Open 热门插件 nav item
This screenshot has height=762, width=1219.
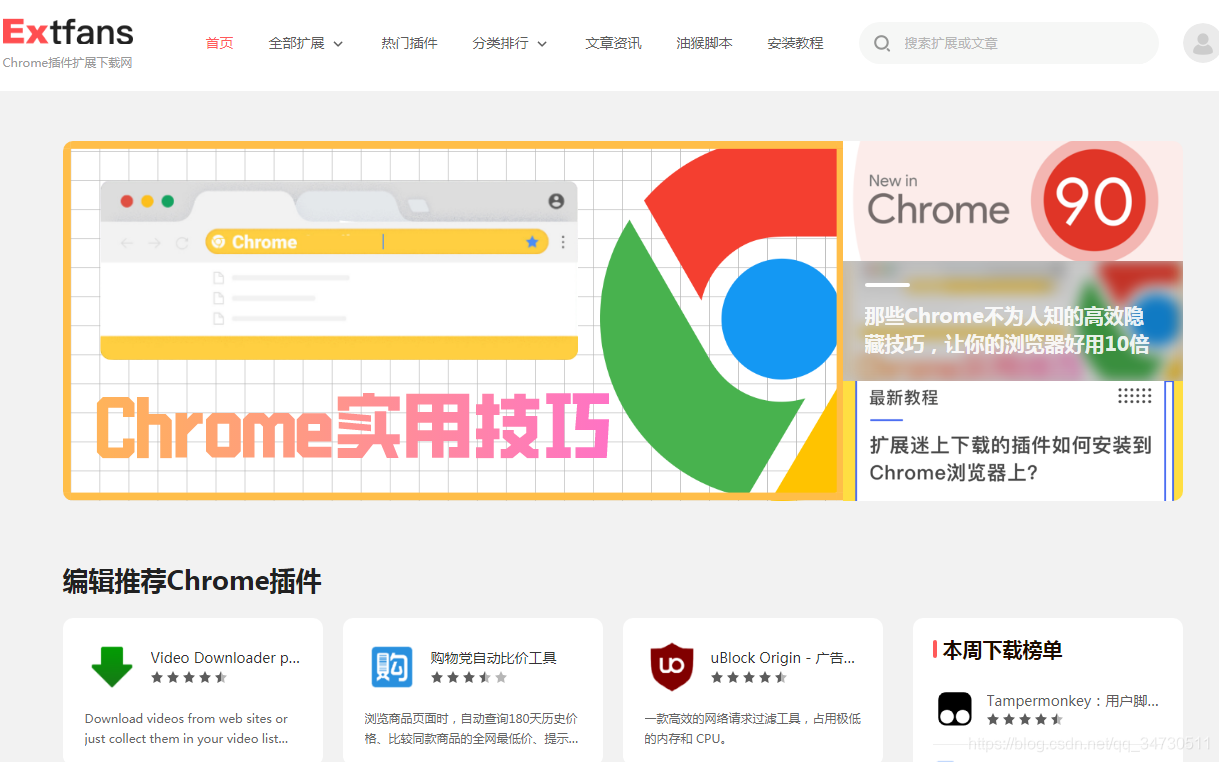coord(409,43)
